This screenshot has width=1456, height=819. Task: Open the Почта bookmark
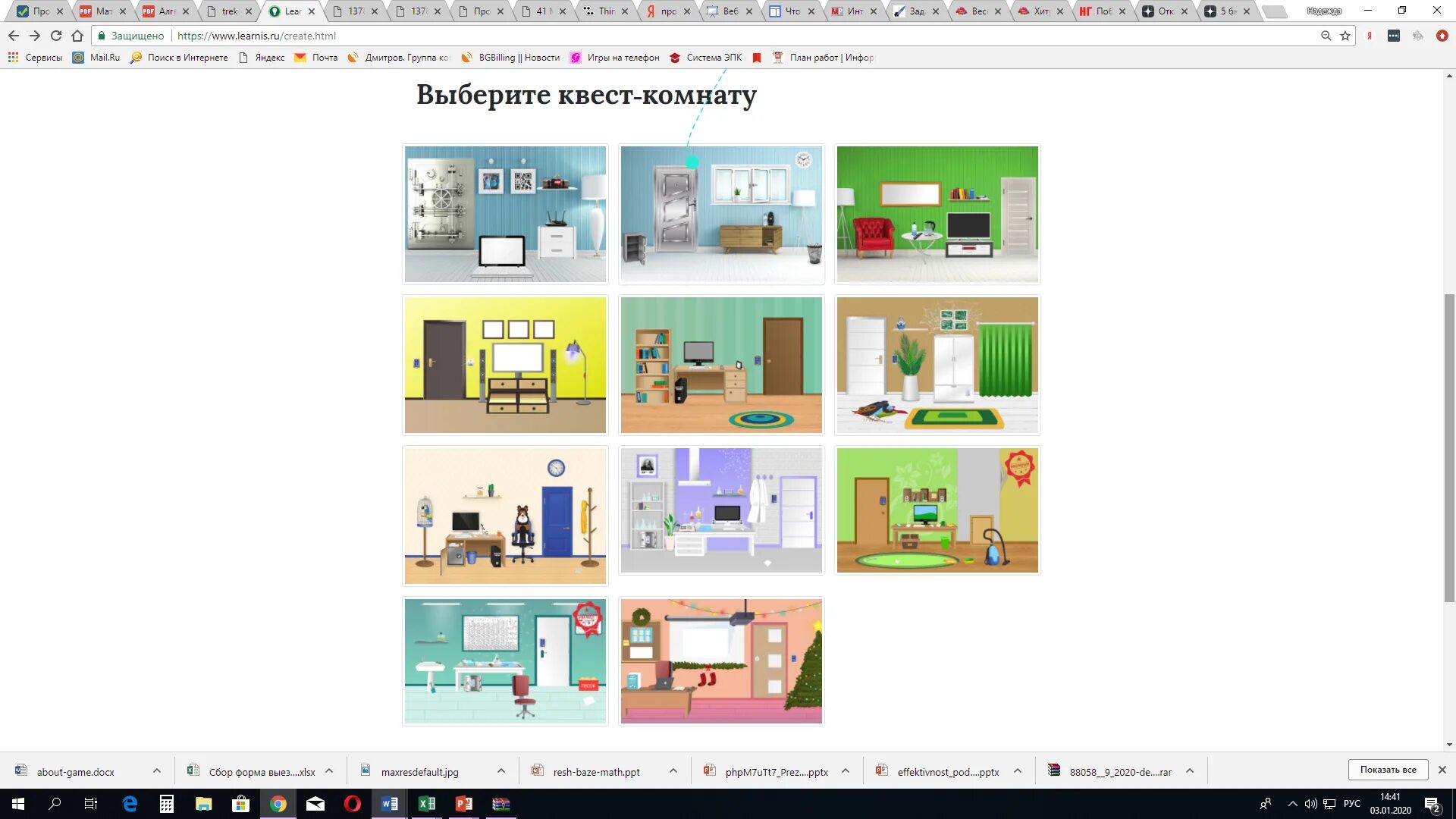[316, 58]
